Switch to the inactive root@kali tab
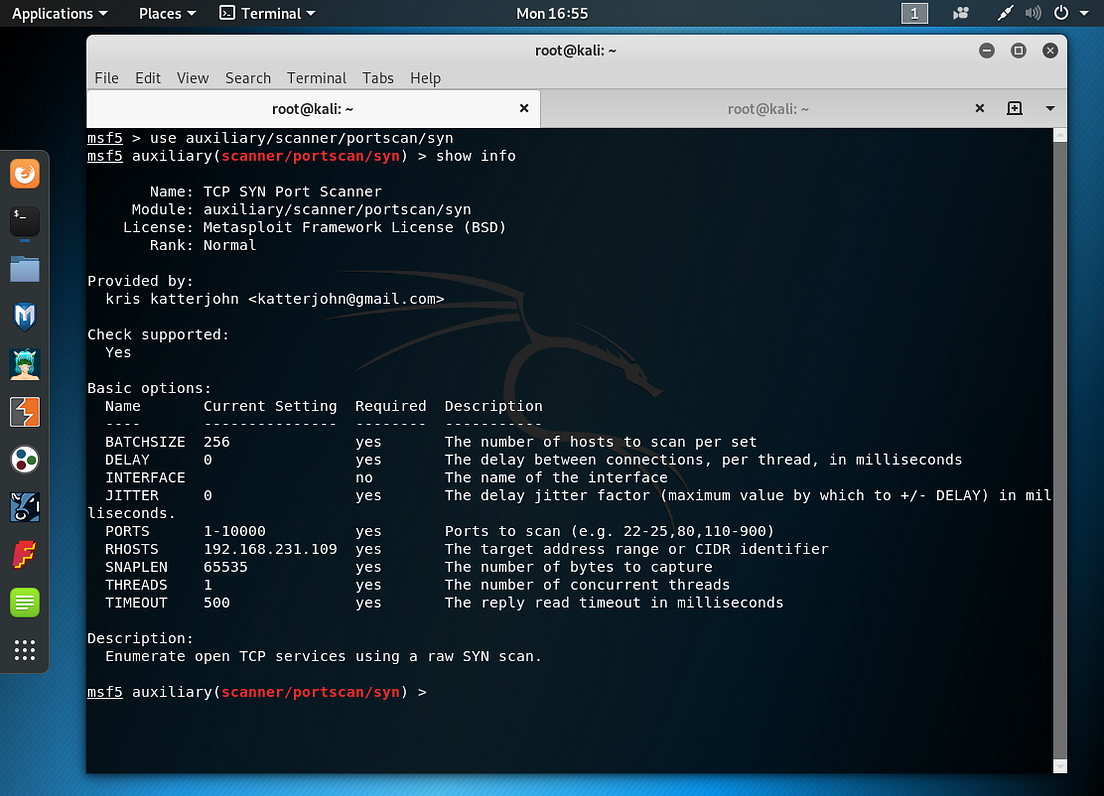This screenshot has width=1104, height=796. pos(768,108)
